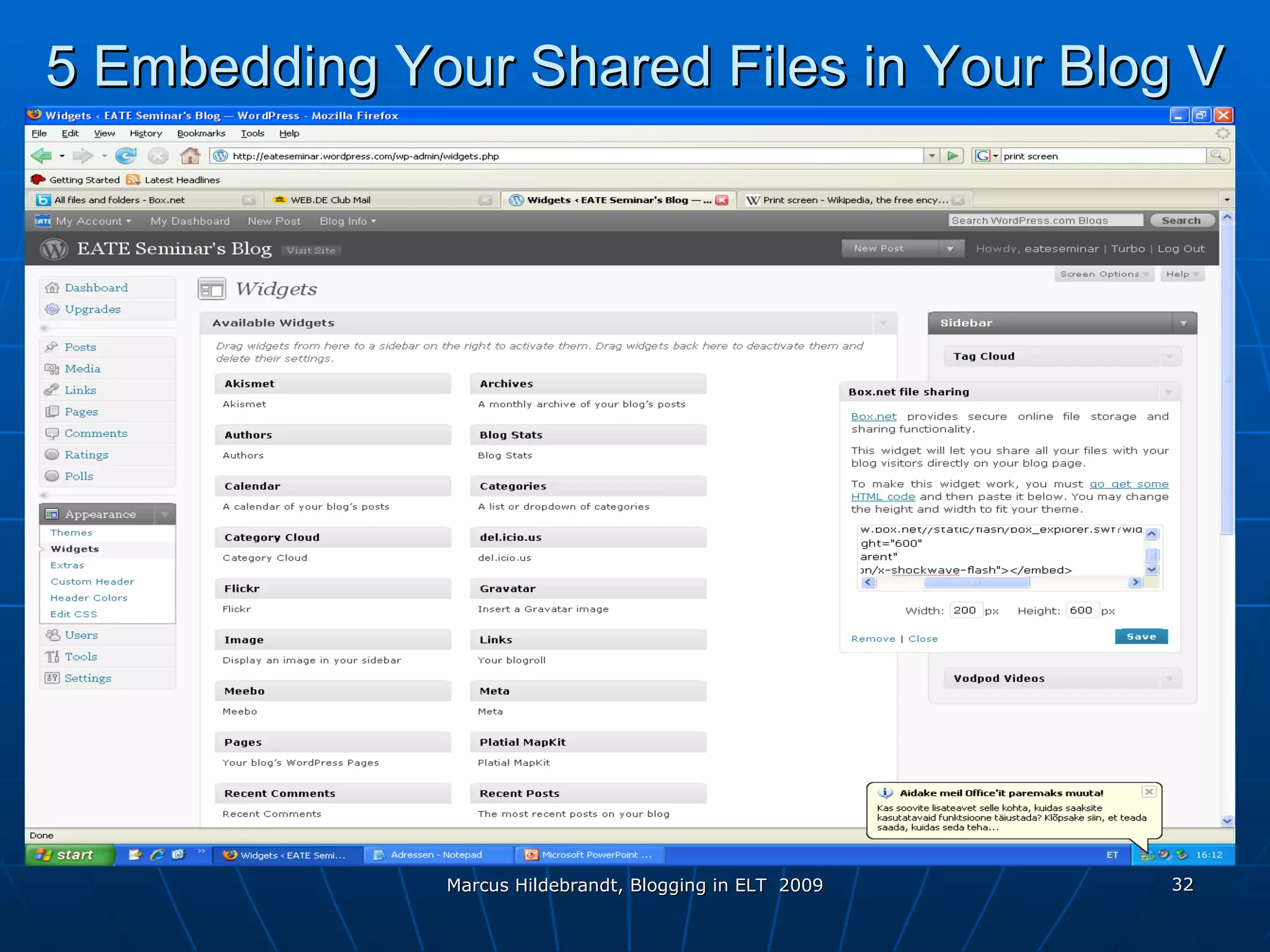The image size is (1270, 952).
Task: Click the Users icon in sidebar
Action: click(52, 635)
